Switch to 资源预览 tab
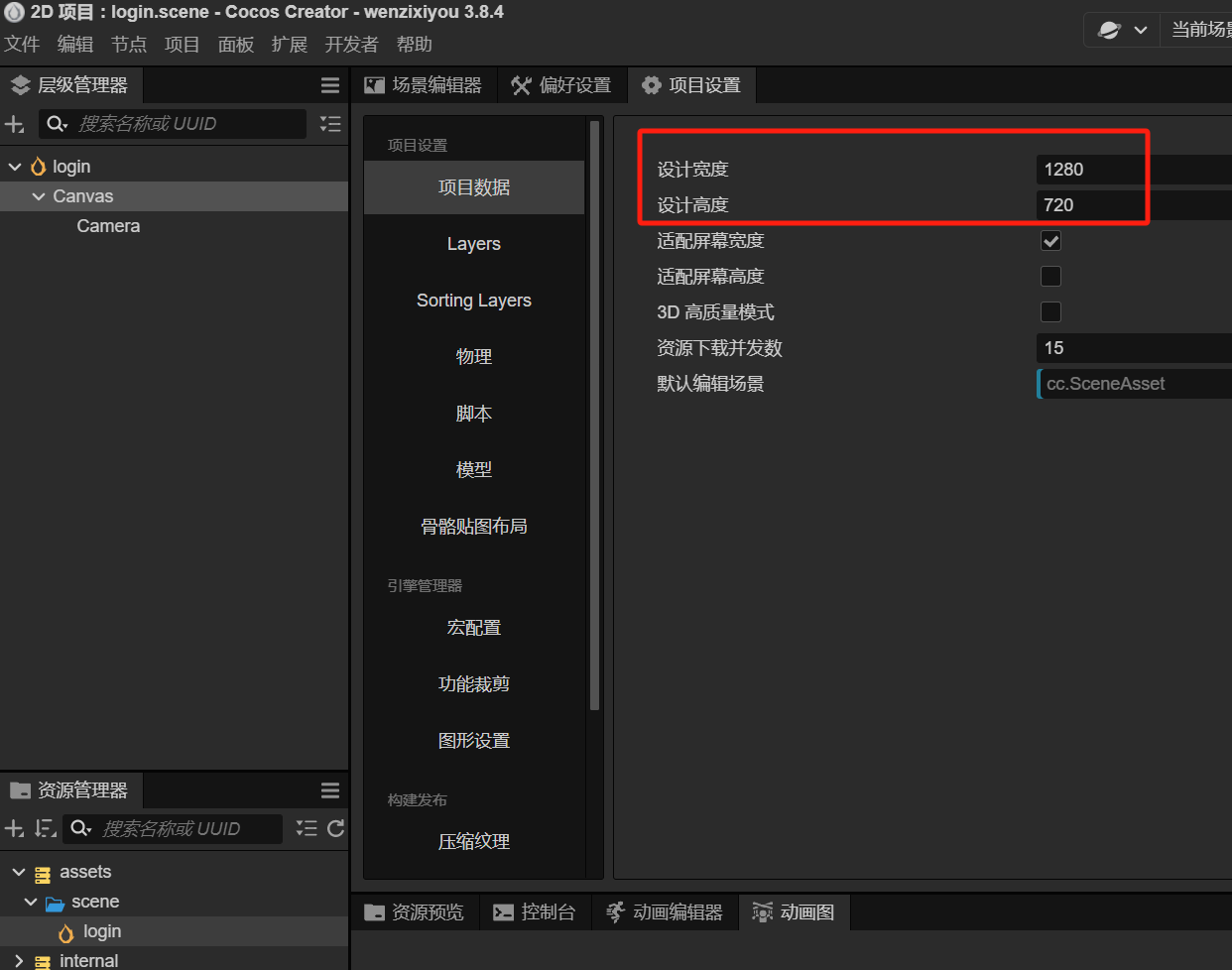 pos(415,912)
